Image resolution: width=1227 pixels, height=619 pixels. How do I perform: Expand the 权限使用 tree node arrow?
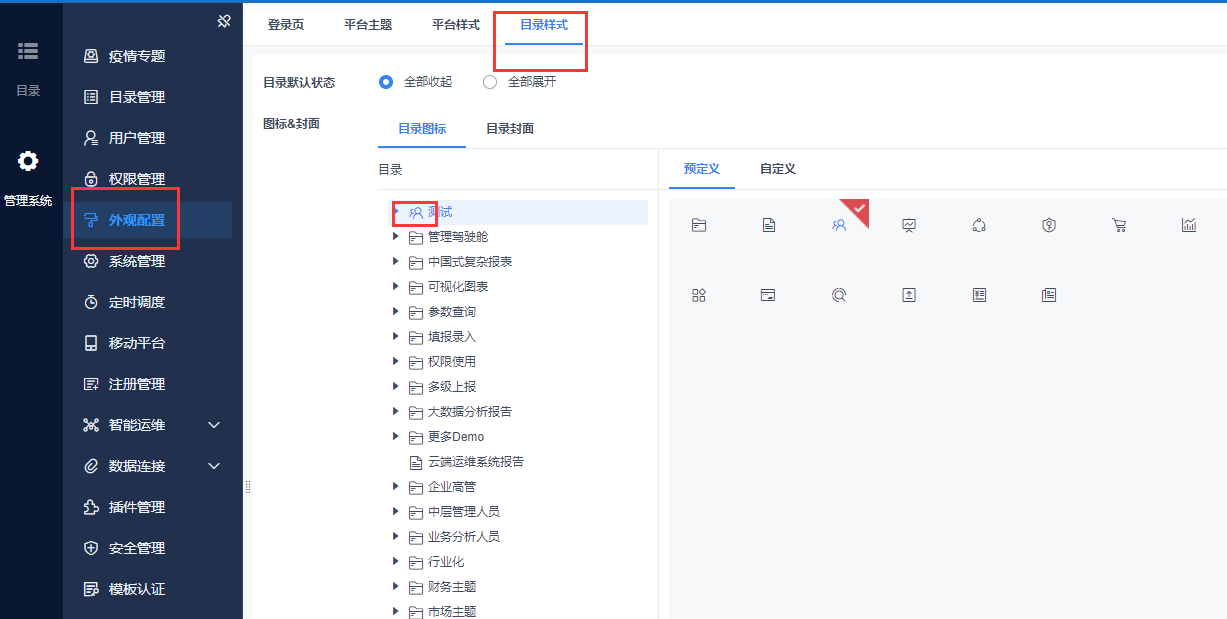point(396,362)
